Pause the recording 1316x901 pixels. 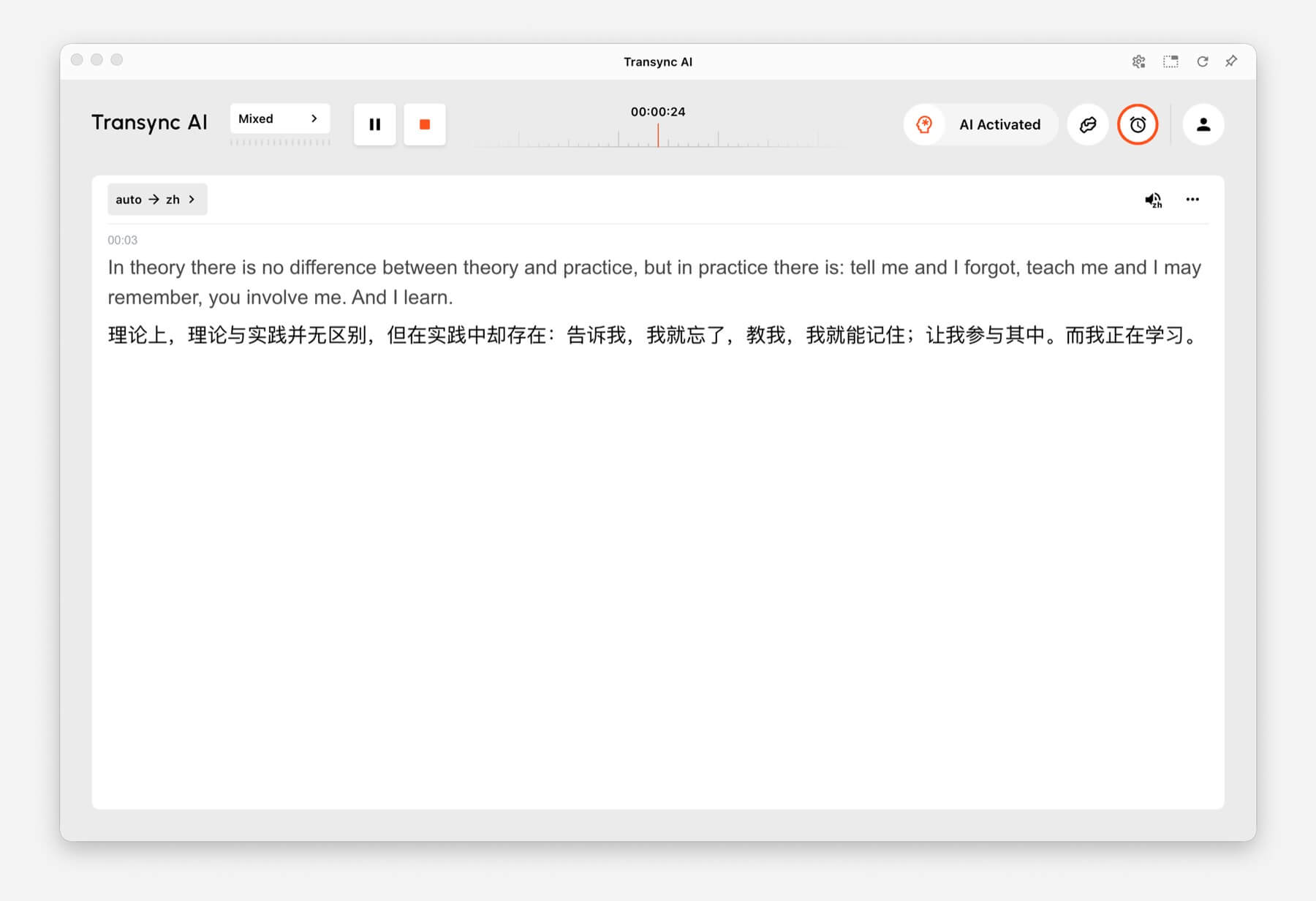(x=375, y=124)
